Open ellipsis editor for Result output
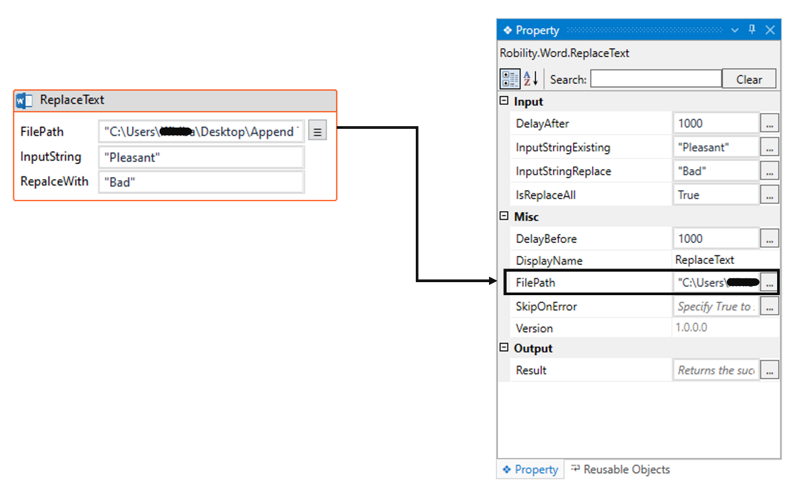 pos(769,371)
